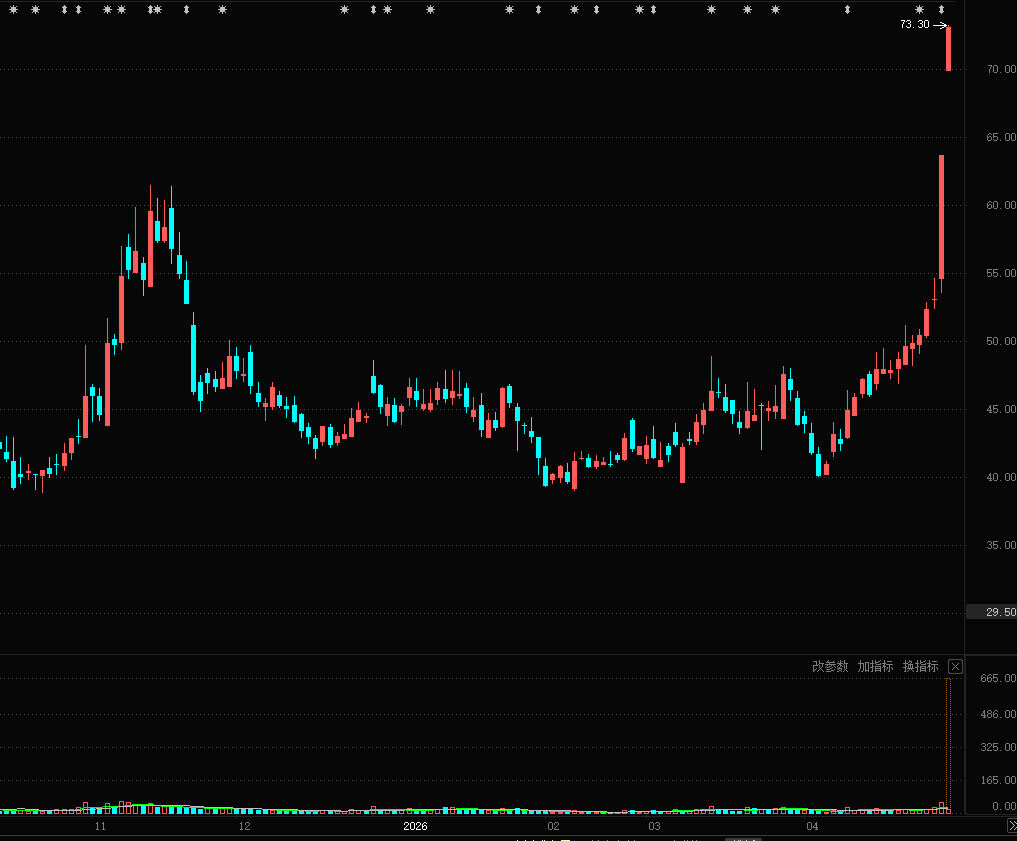Viewport: 1017px width, 841px height.
Task: Click 改参数 to modify indicator parameters
Action: pyautogui.click(x=829, y=666)
